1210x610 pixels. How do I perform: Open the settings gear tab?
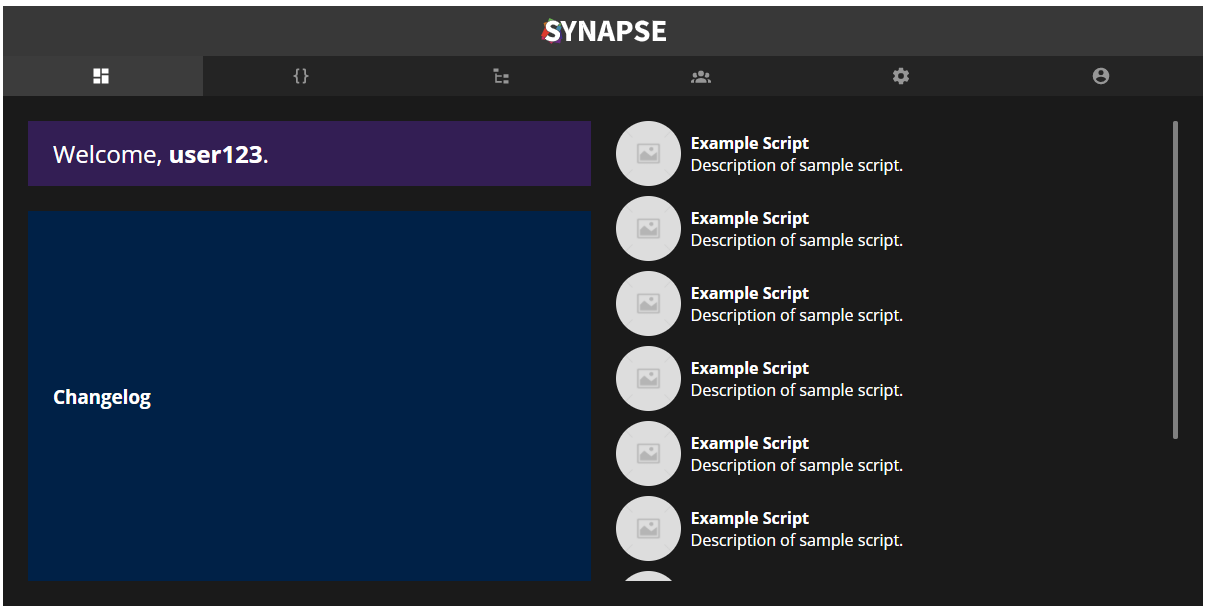(x=901, y=76)
